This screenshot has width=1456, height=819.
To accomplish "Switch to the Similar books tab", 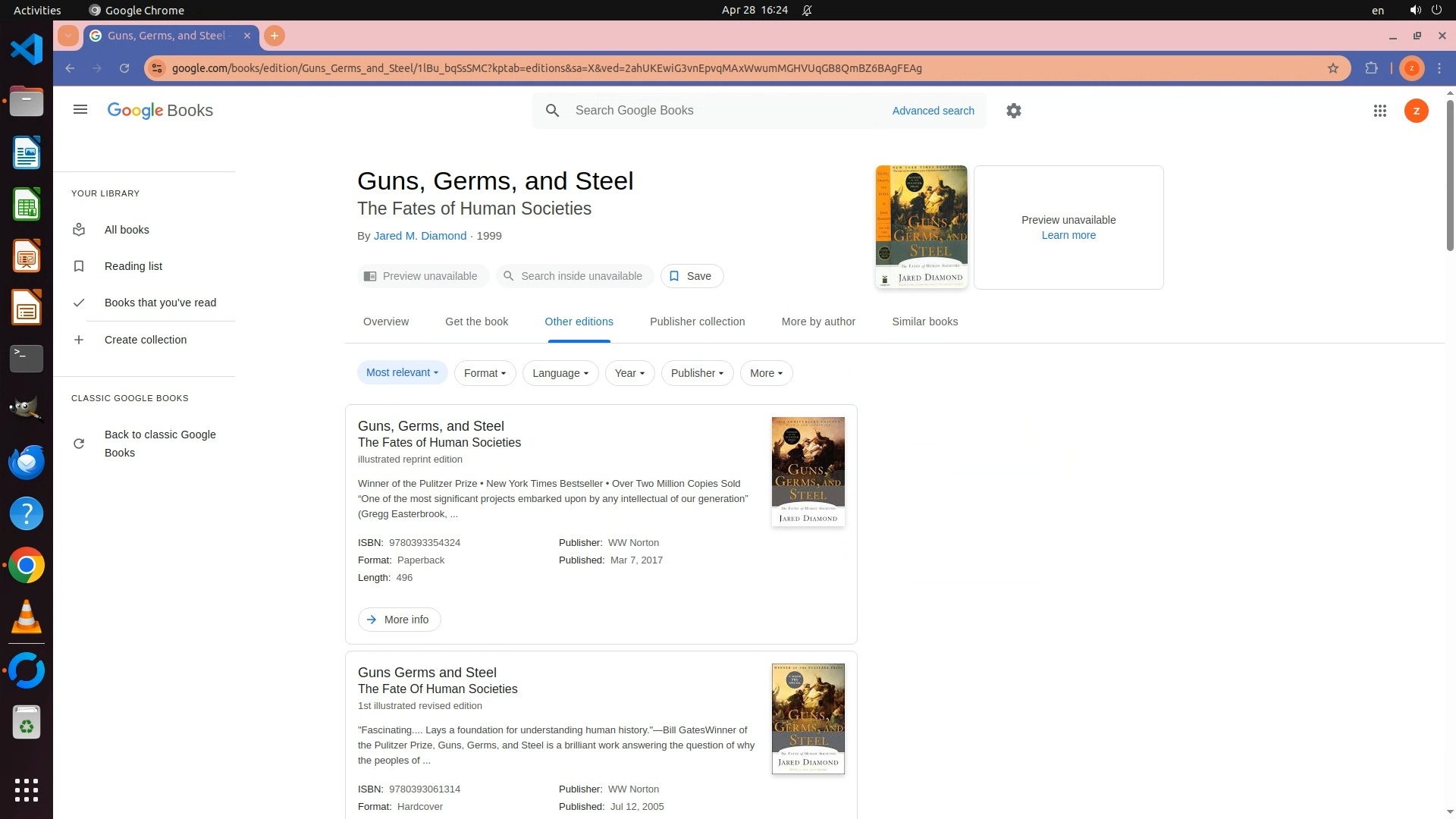I will pos(924,322).
